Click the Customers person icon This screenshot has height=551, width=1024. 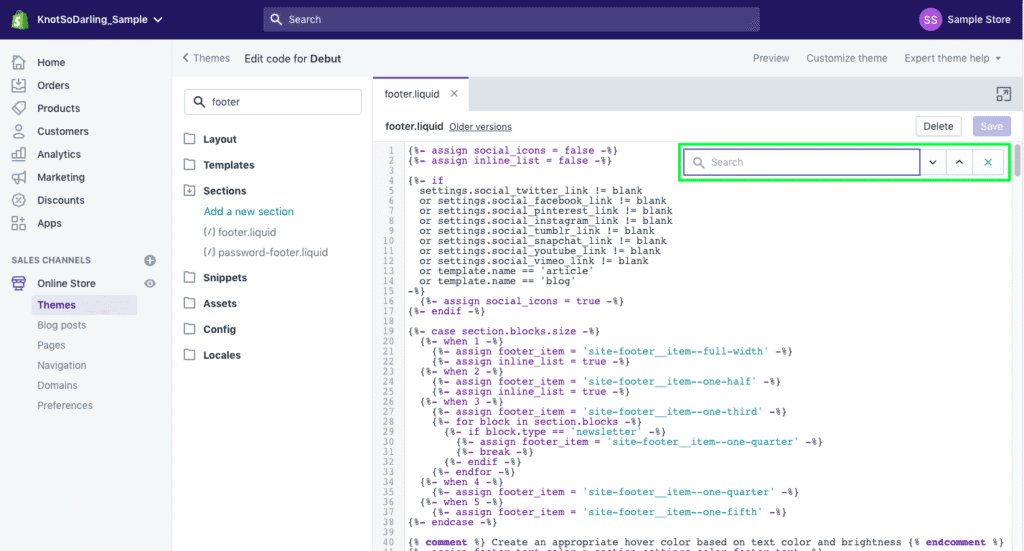click(x=18, y=131)
